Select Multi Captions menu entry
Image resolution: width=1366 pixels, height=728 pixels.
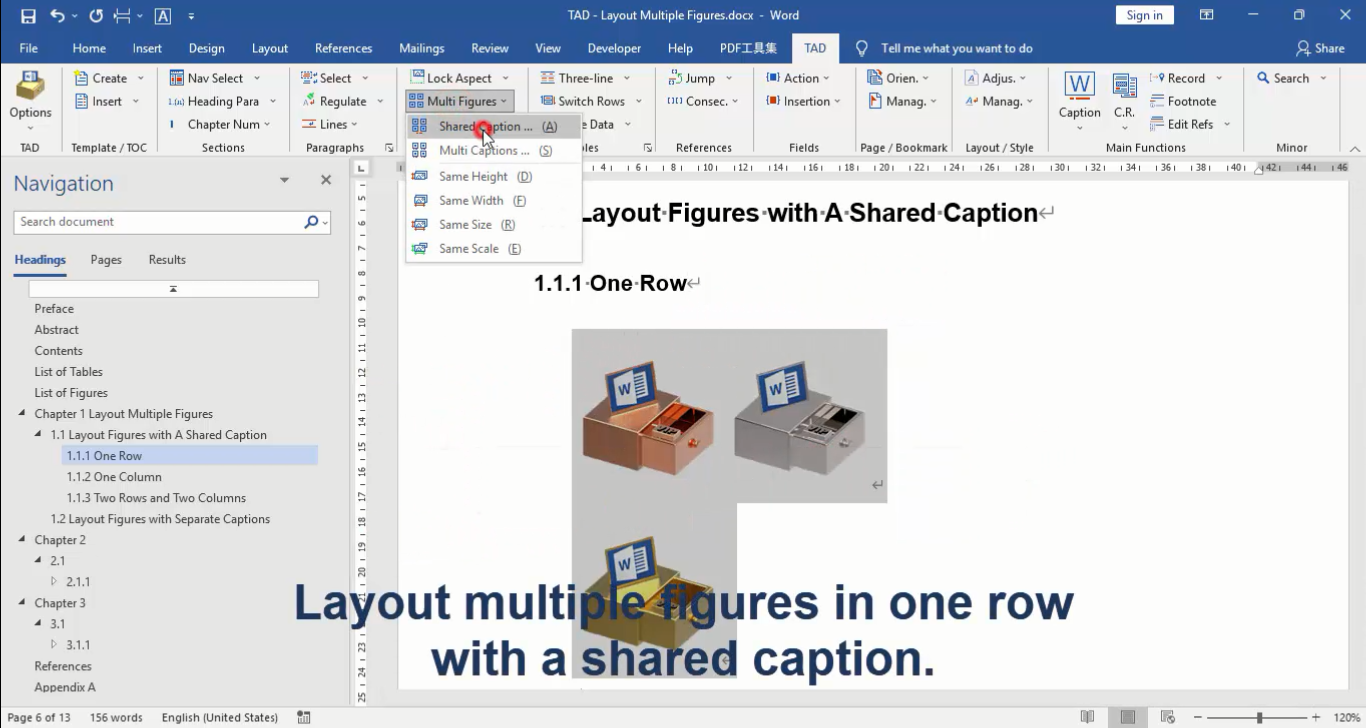click(494, 151)
